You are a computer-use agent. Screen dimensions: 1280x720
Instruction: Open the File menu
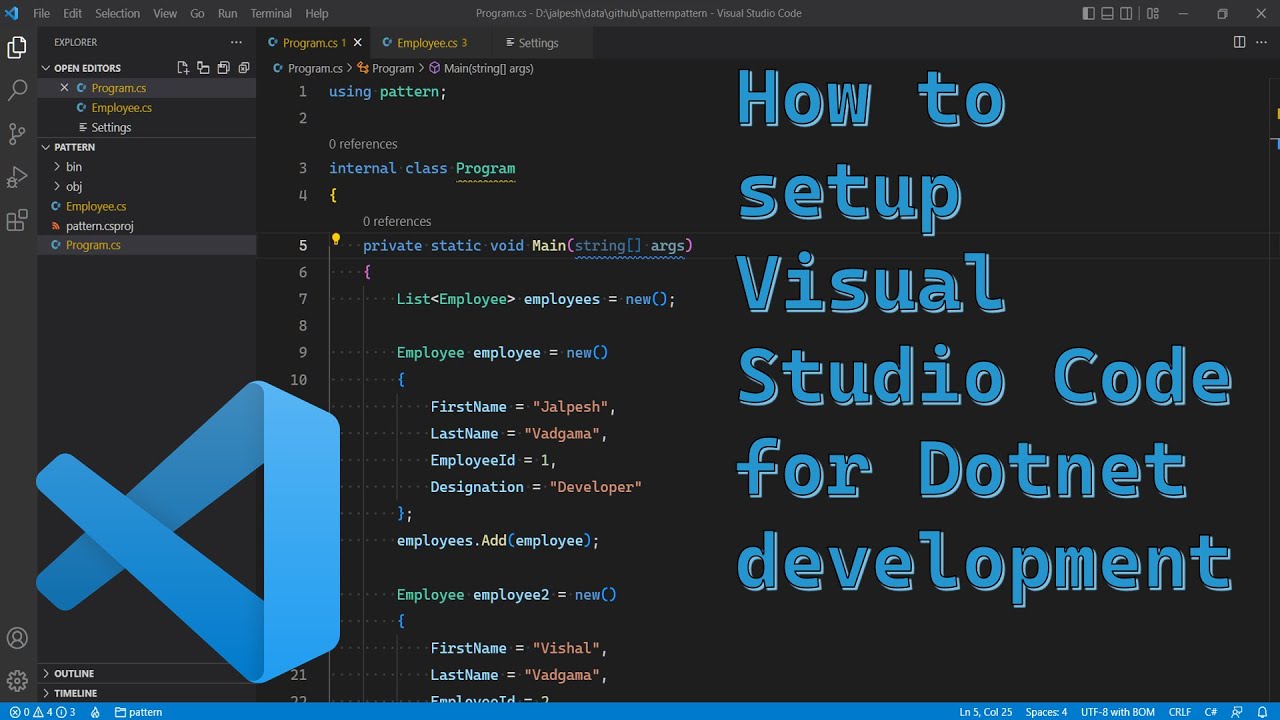point(41,13)
